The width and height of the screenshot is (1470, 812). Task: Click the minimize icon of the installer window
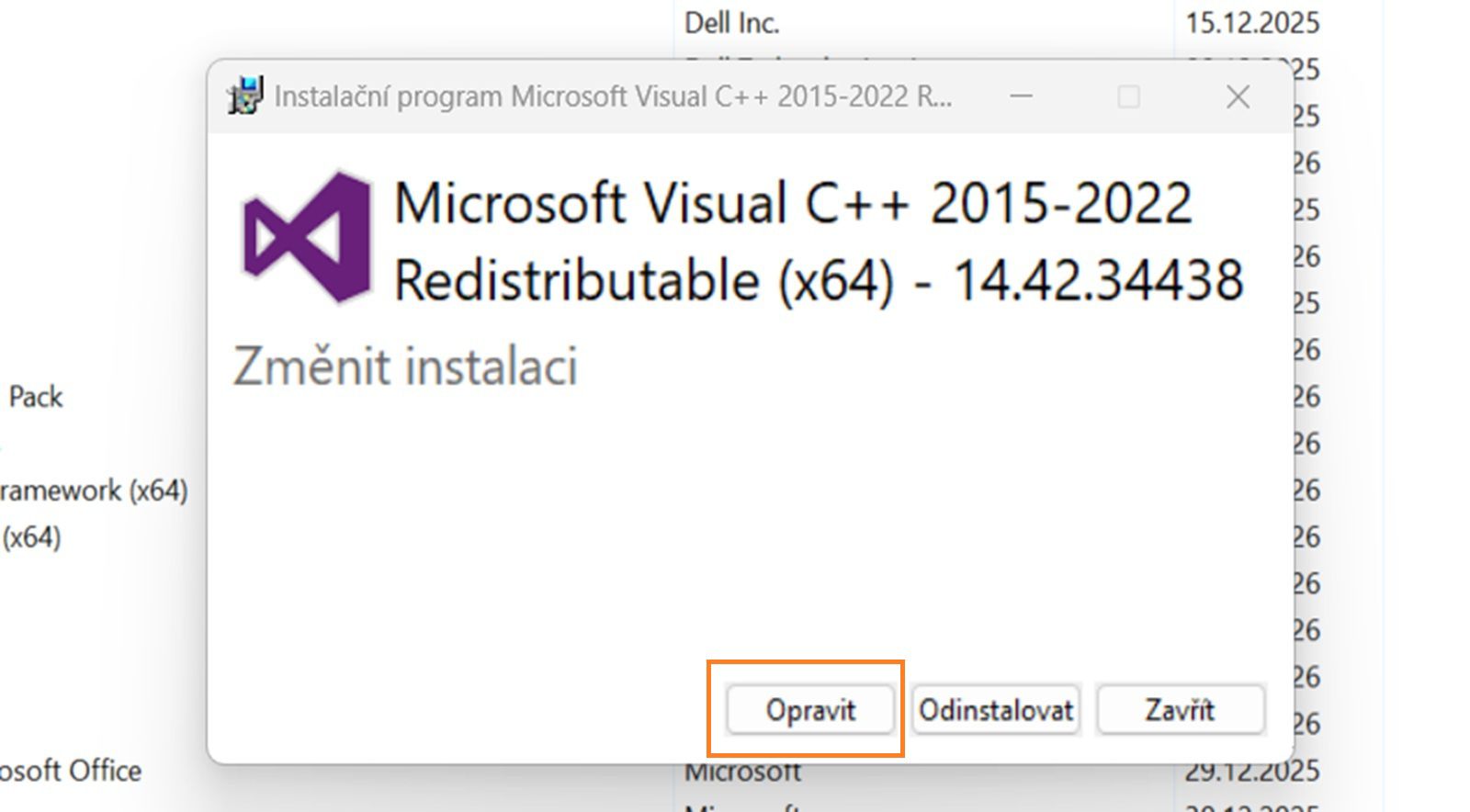(x=1020, y=96)
